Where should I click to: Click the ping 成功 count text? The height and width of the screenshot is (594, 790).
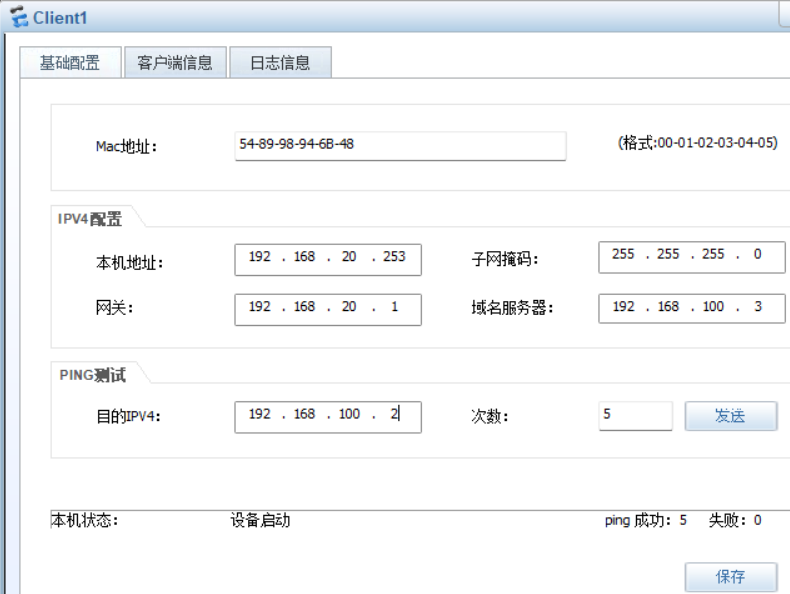pyautogui.click(x=646, y=520)
